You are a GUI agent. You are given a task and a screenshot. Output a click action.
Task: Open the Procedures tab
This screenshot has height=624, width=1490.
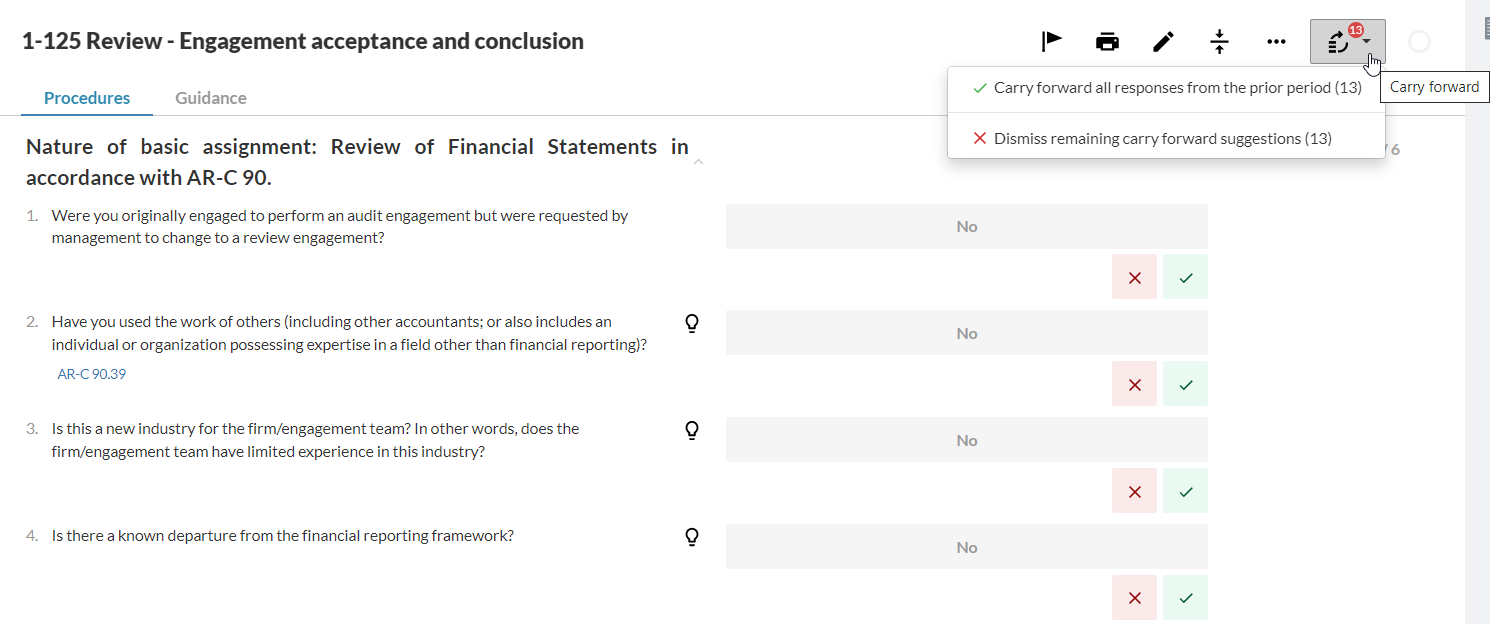coord(87,98)
